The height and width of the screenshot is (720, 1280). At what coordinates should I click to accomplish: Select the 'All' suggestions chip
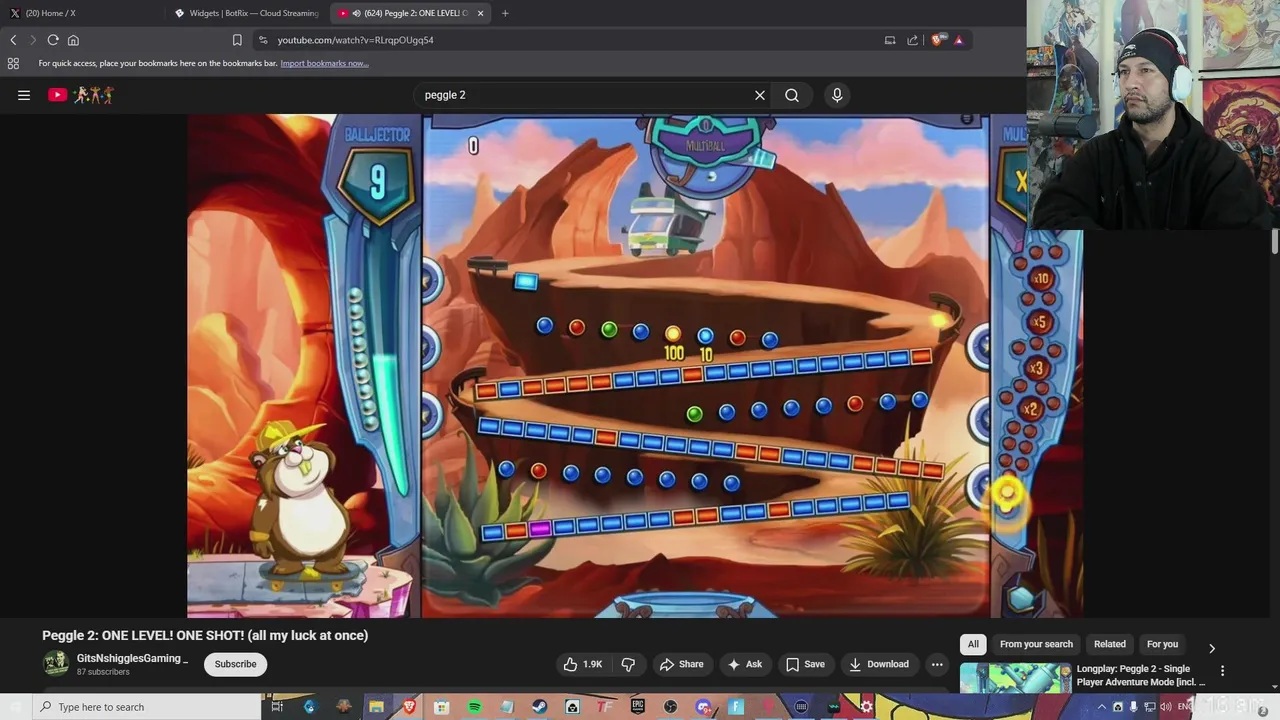(973, 644)
